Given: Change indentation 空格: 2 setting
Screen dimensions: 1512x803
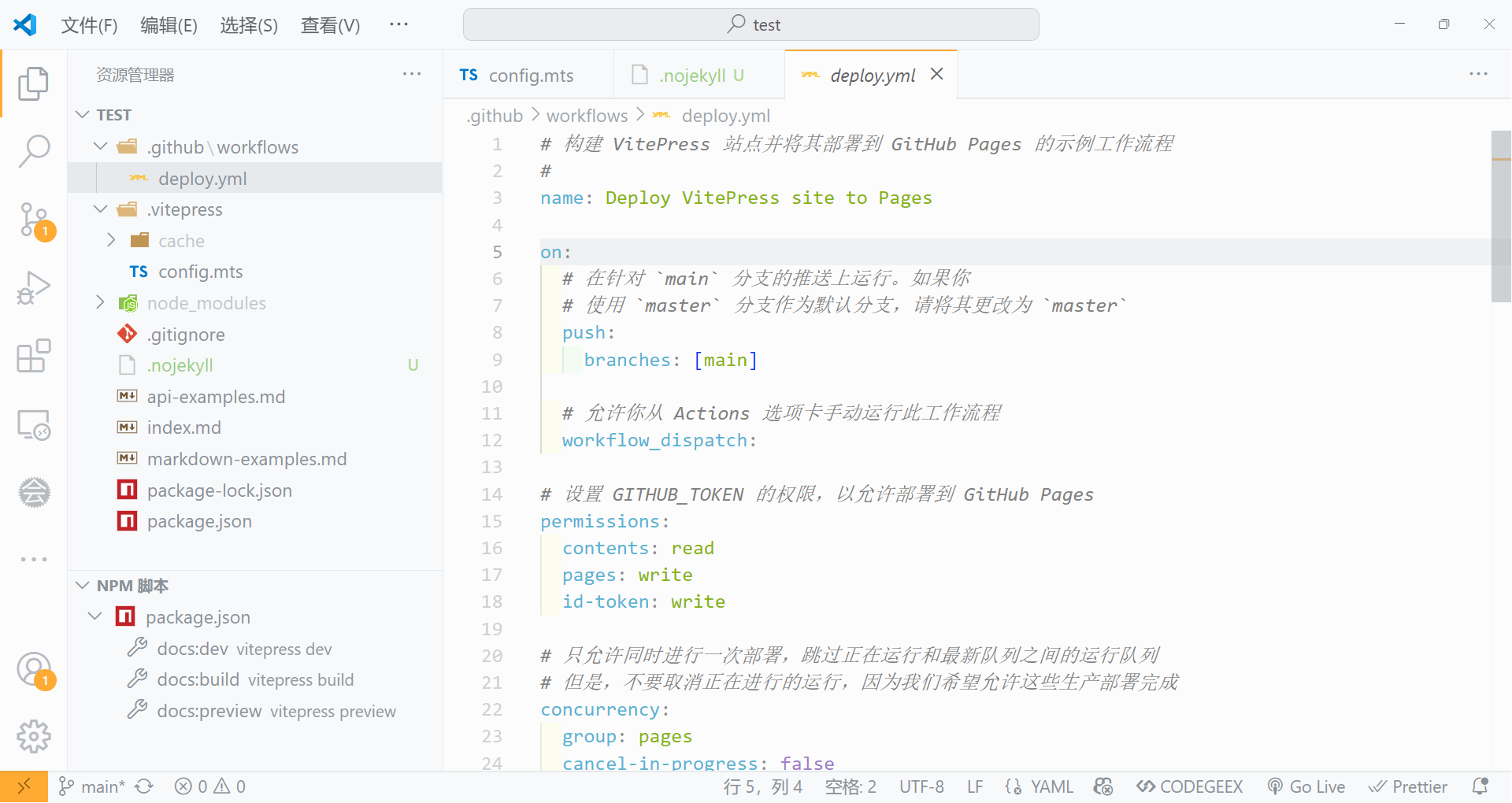Looking at the screenshot, I should 850,786.
